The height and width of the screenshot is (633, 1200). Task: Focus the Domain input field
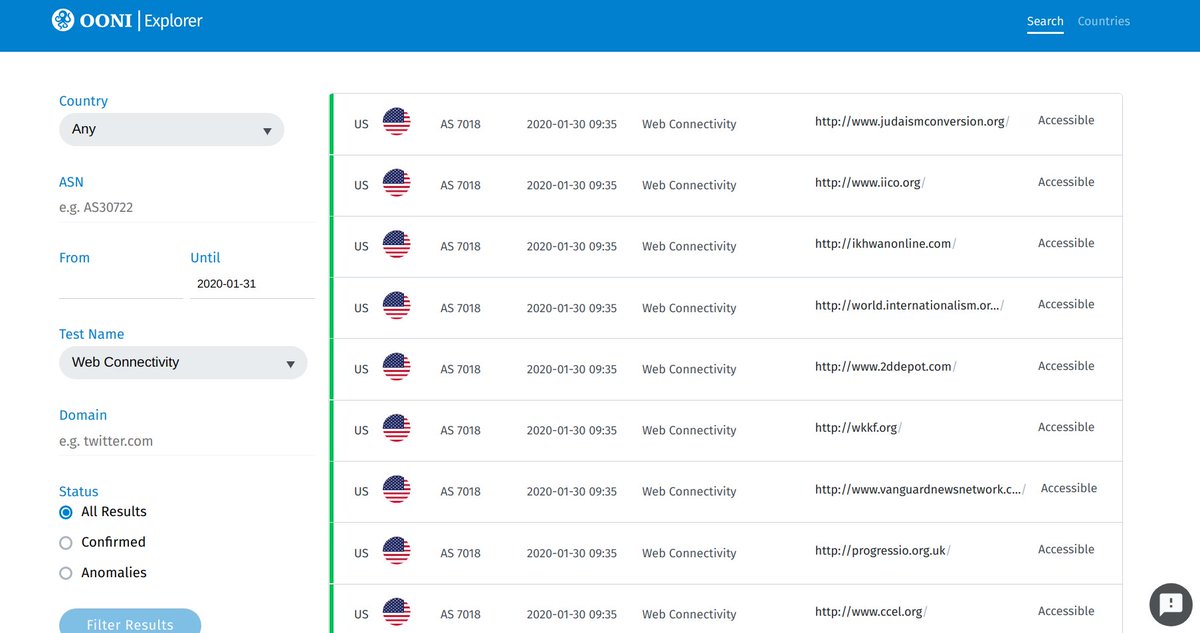pos(187,441)
